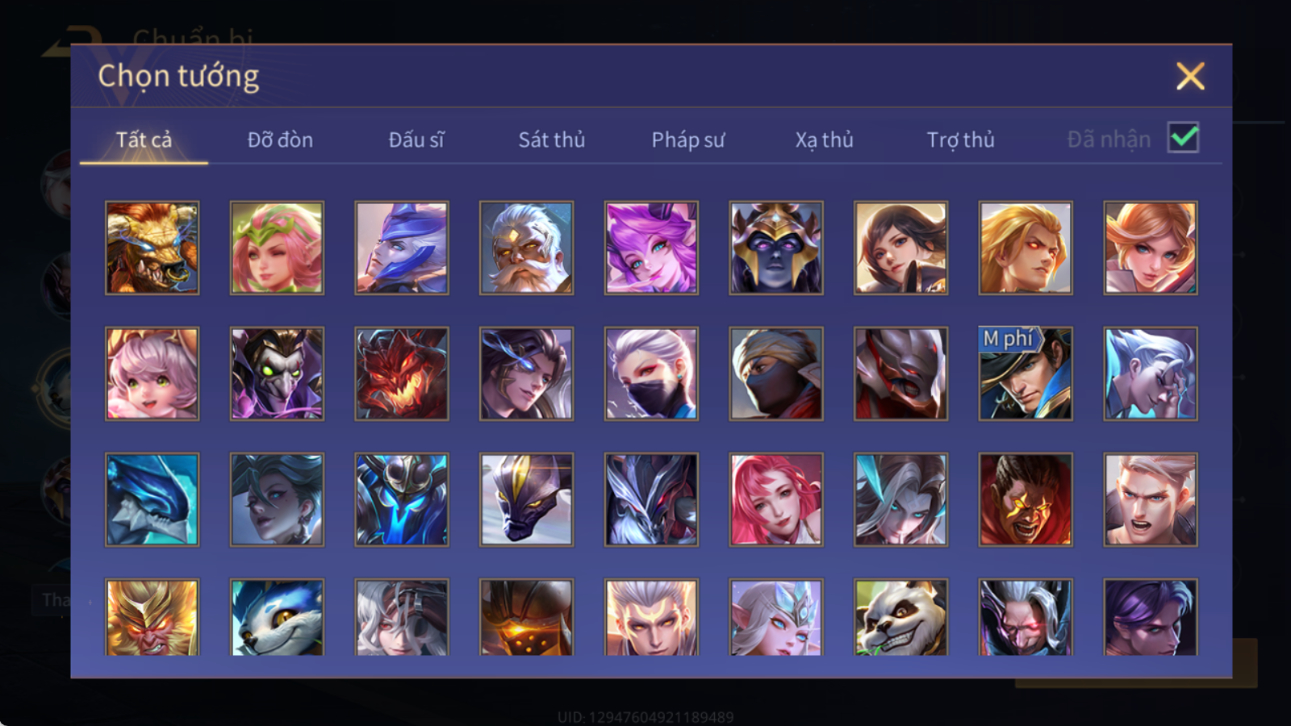Select the Tất cả tab
Image resolution: width=1291 pixels, height=726 pixels.
point(144,140)
